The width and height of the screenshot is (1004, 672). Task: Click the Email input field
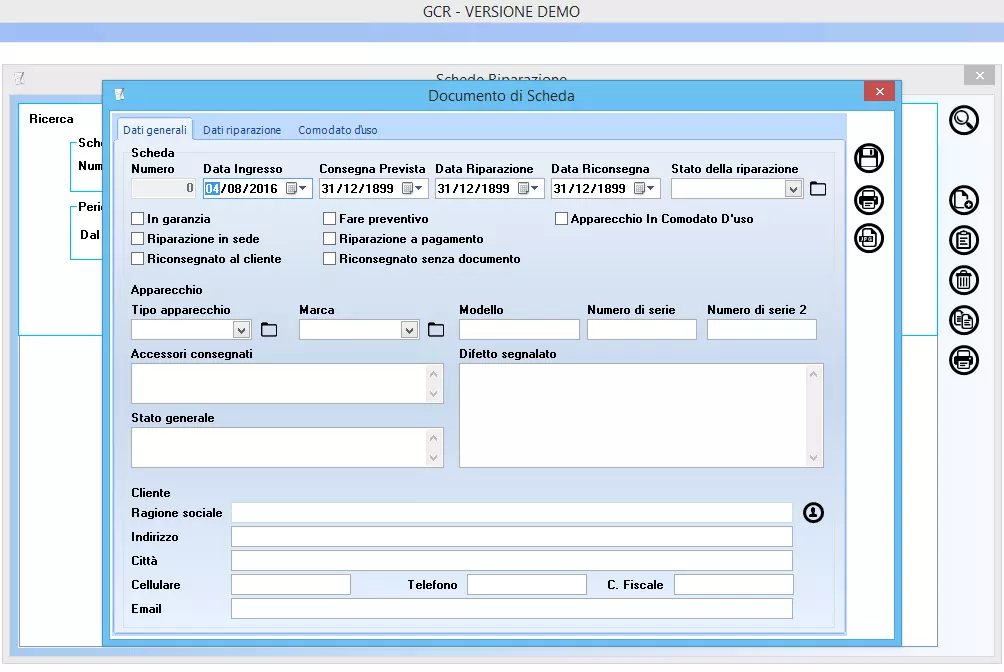[x=512, y=609]
